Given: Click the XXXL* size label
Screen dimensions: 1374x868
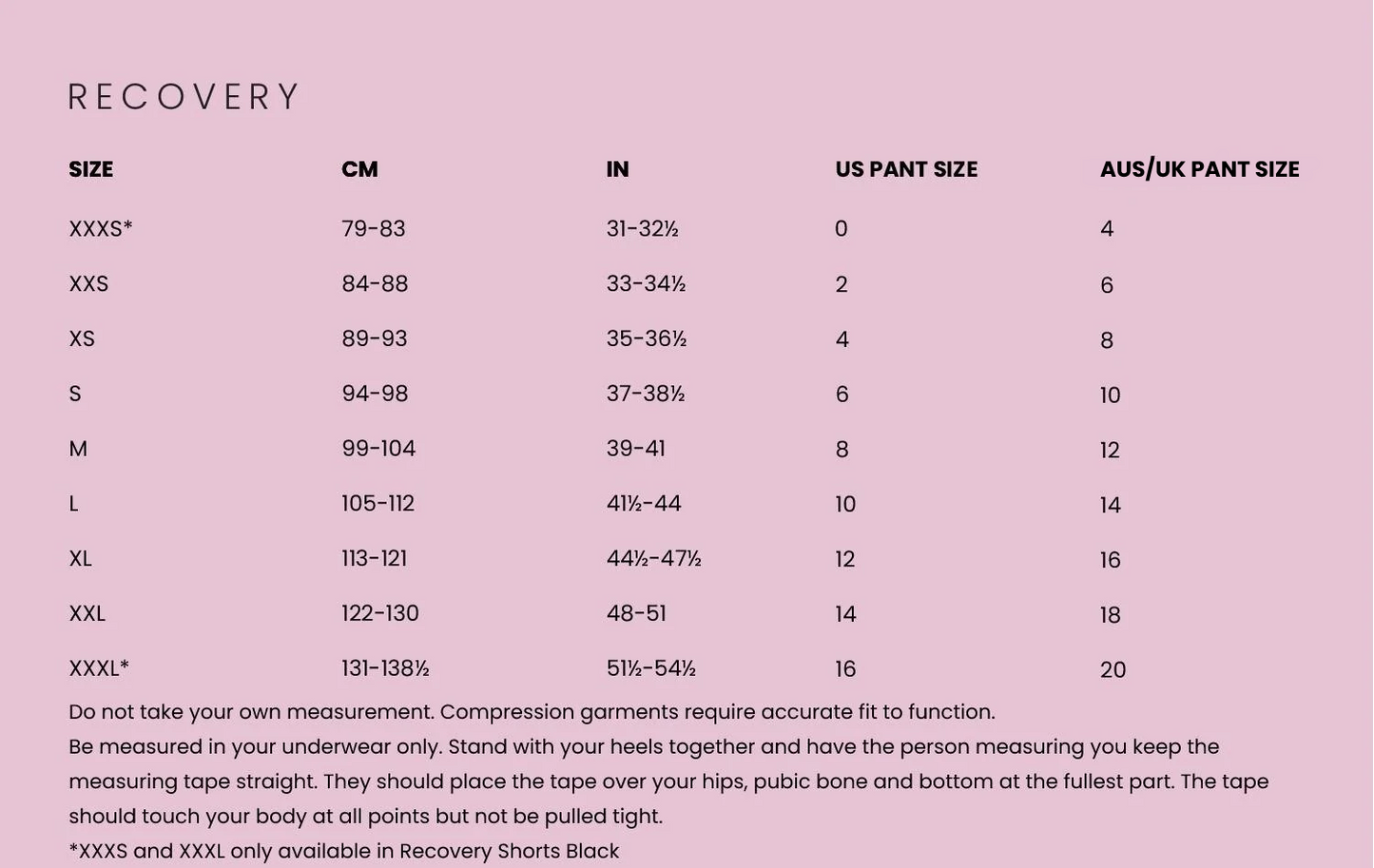Looking at the screenshot, I should coord(98,668).
